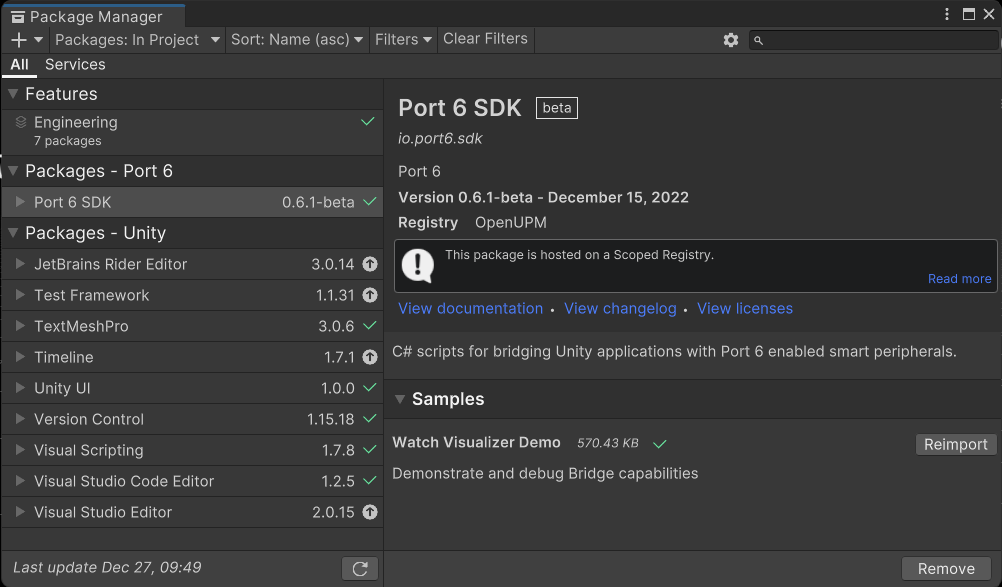Click the beta tag badge
Viewport: 1002px width, 587px height.
point(557,108)
